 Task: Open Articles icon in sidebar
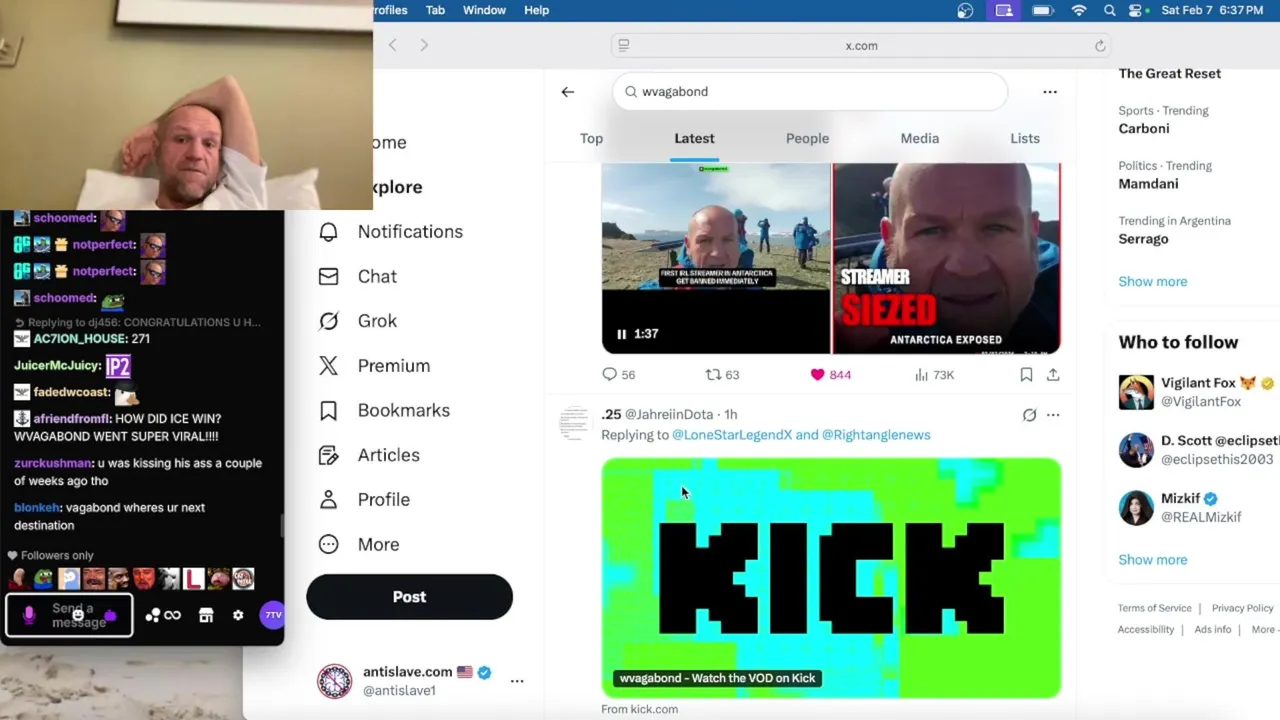328,455
